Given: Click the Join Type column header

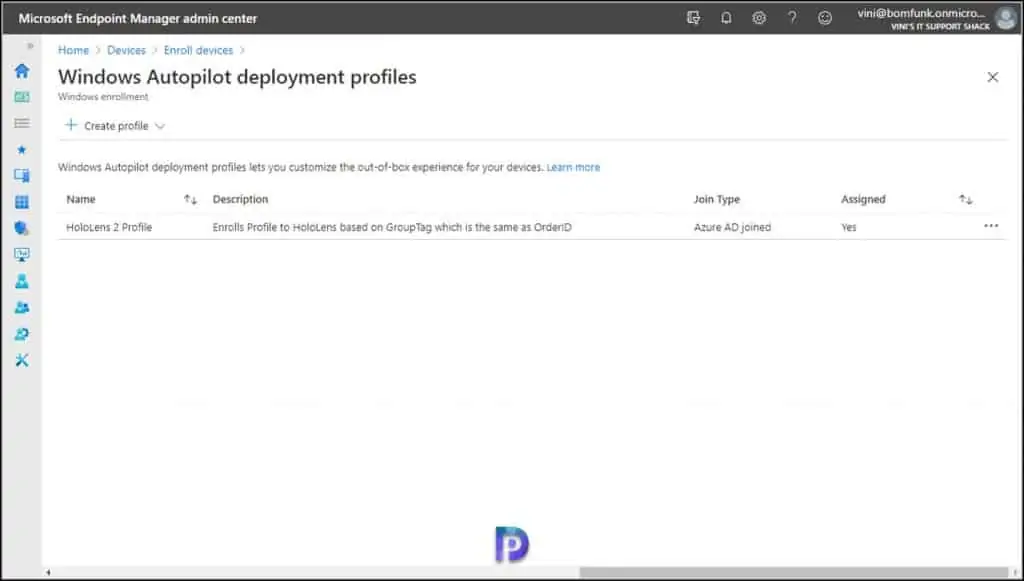Looking at the screenshot, I should coord(716,199).
